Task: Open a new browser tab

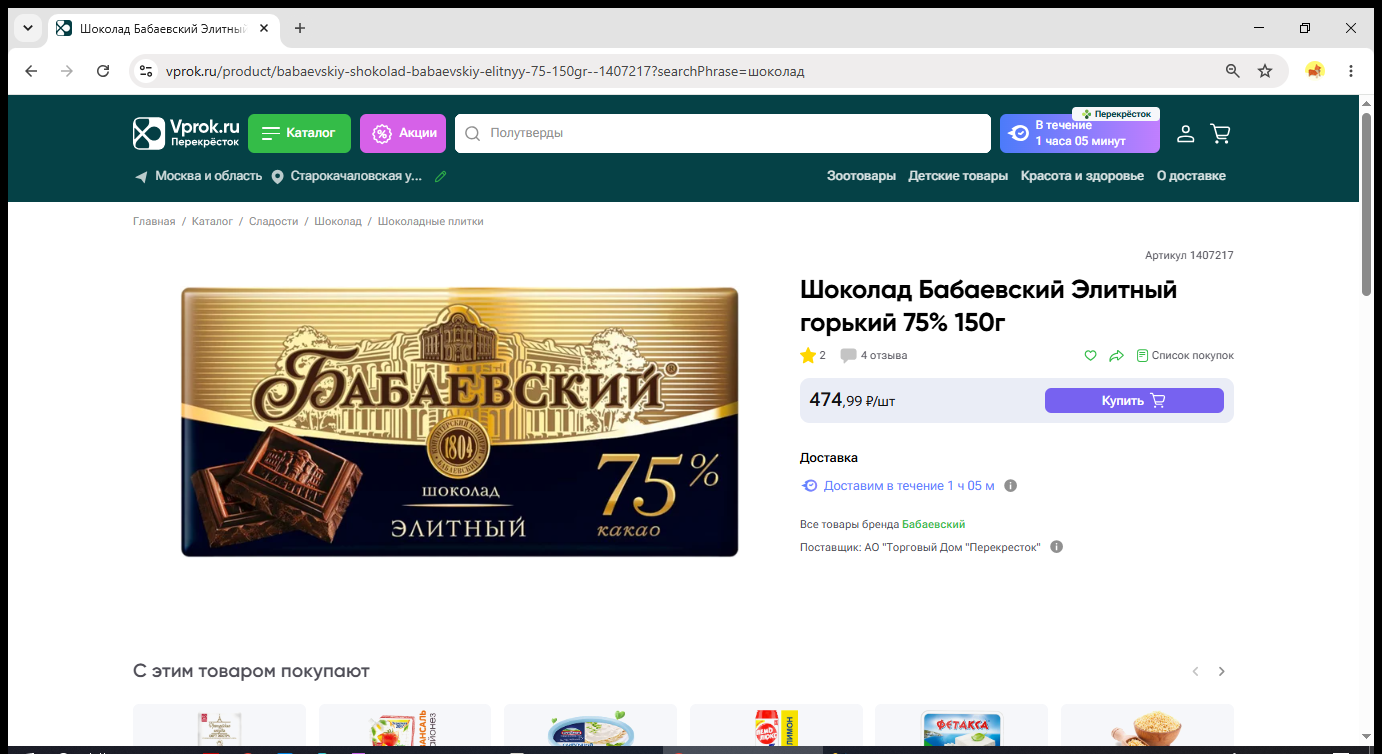Action: [x=300, y=28]
